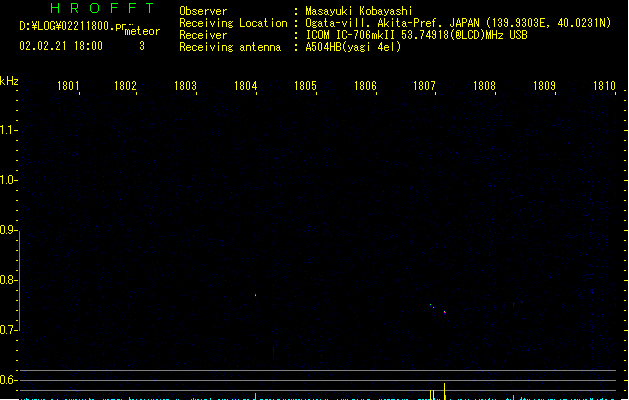Click the gray frequency range bar on left axis
The height and width of the screenshot is (400, 629).
(x=19, y=281)
